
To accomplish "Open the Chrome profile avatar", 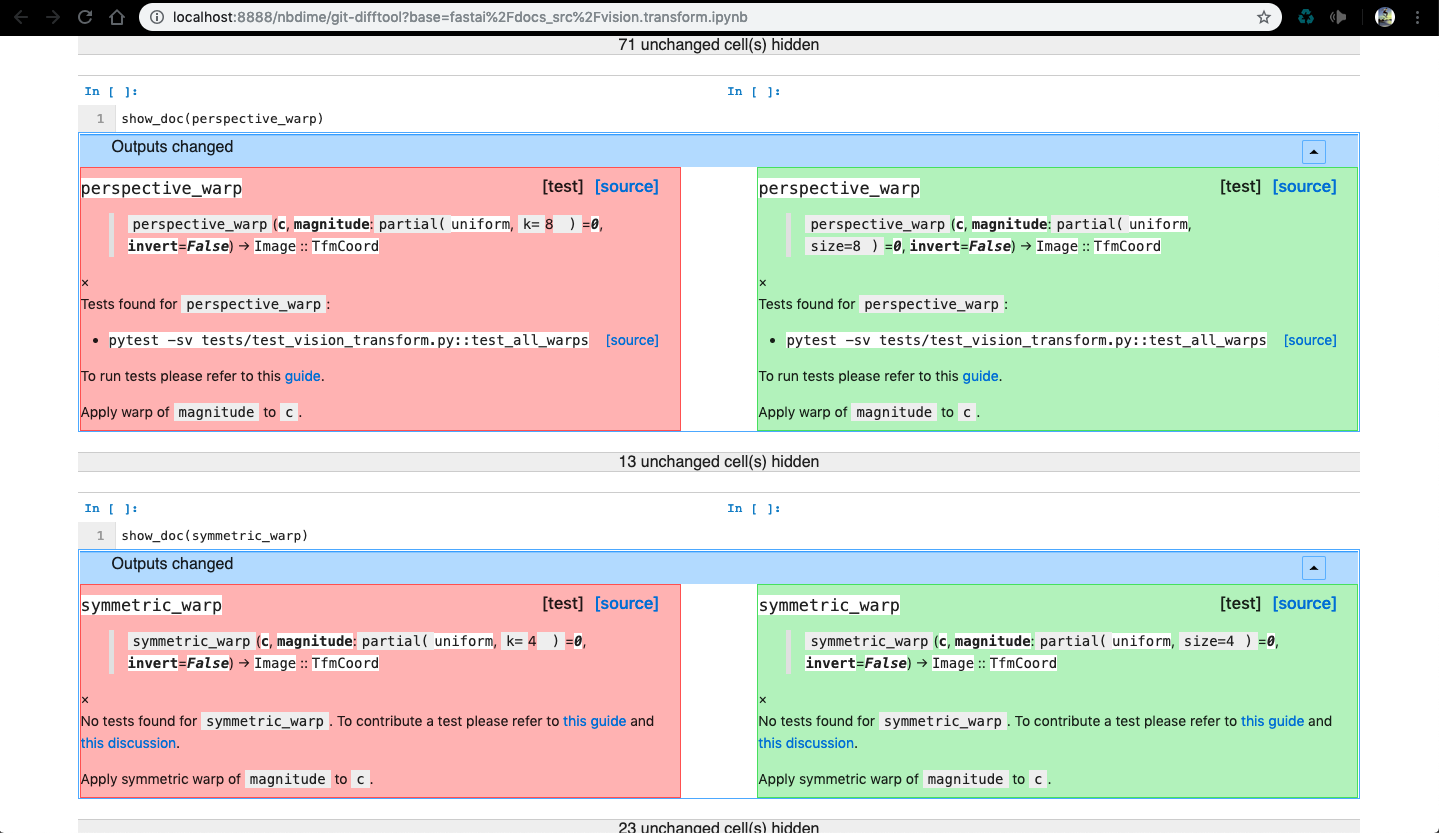I will pyautogui.click(x=1385, y=17).
